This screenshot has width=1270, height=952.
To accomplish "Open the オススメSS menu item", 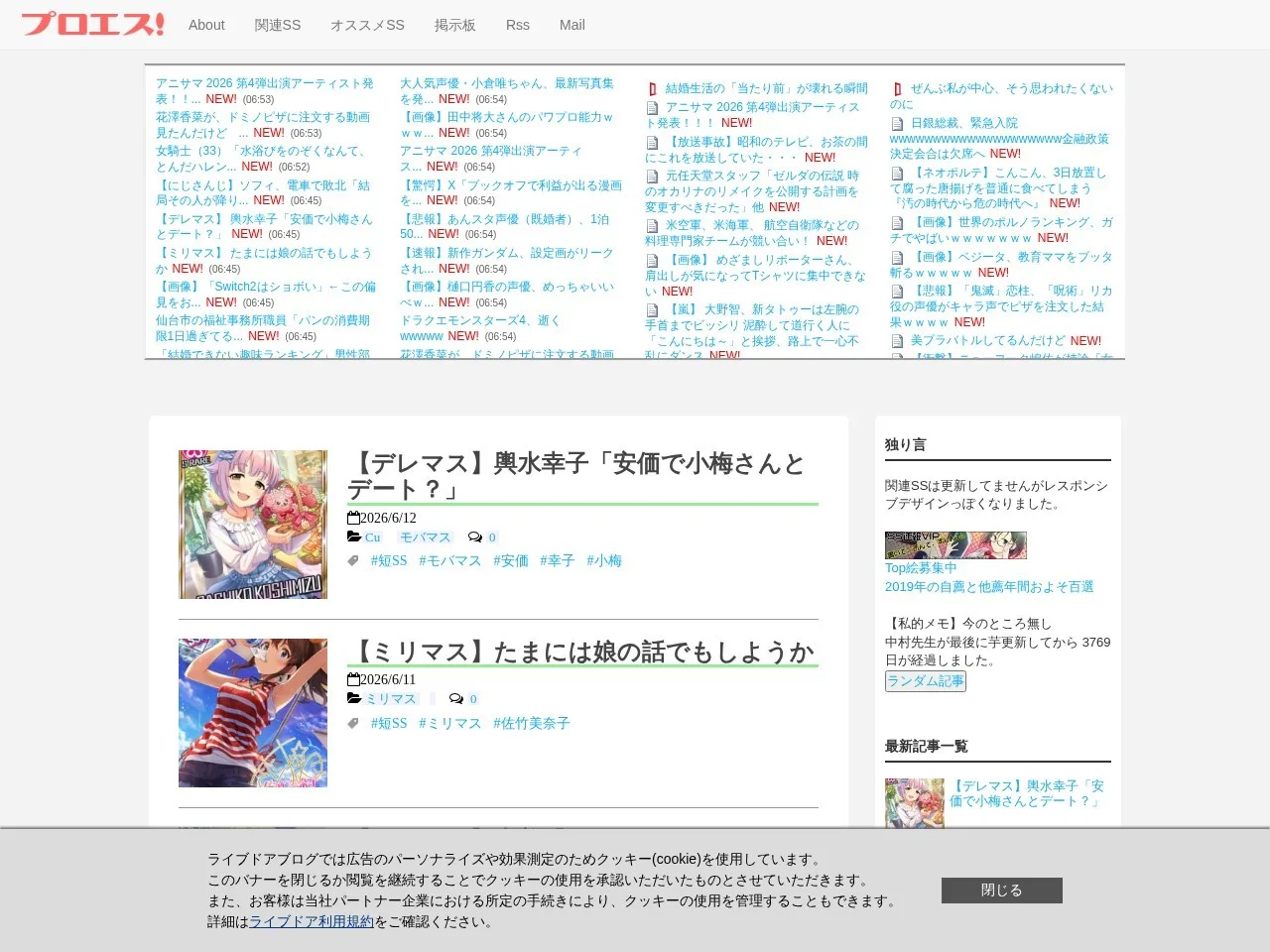I will pos(367,25).
